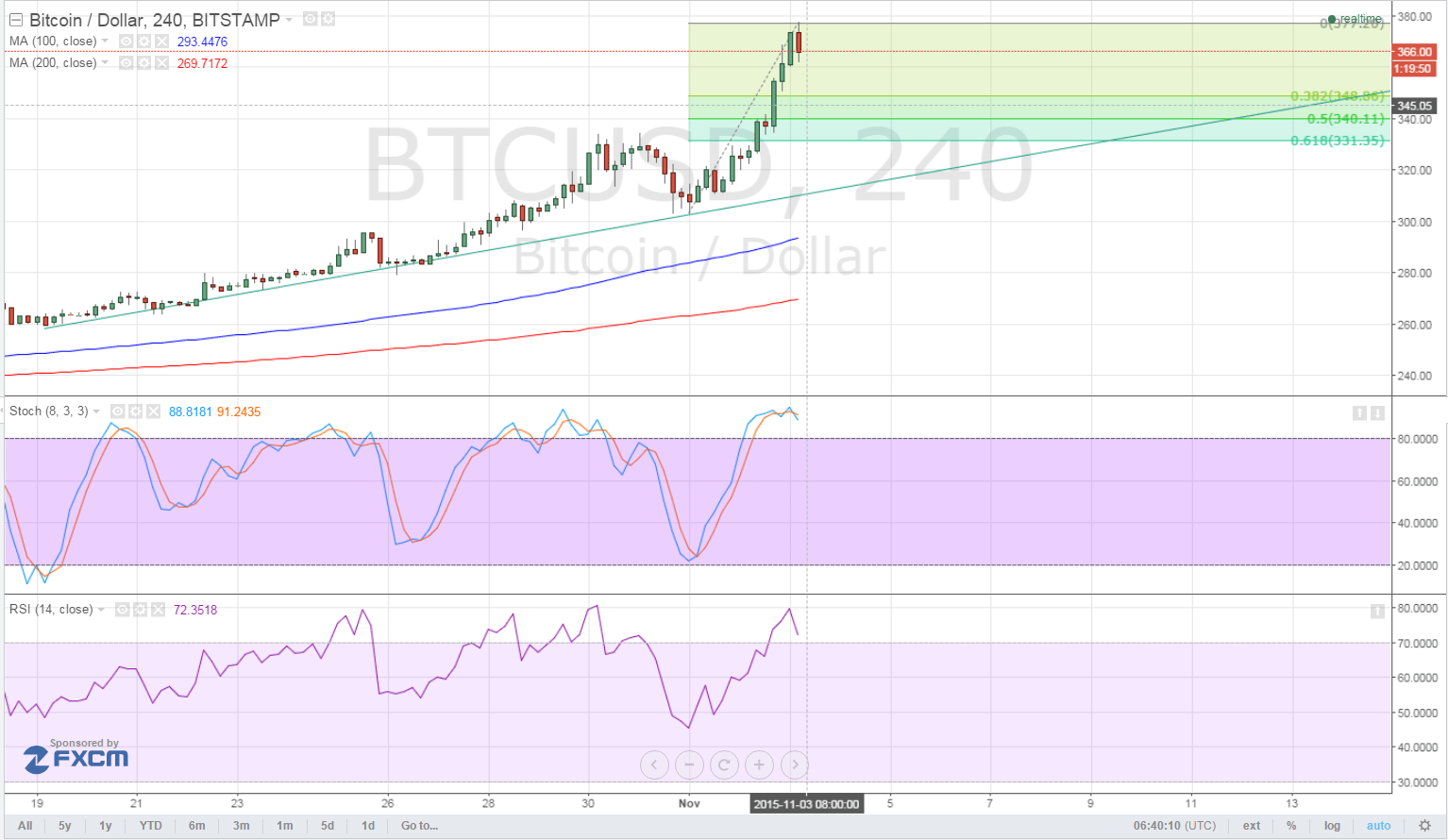Screen dimensions: 1448x840
Task: Hide the MA (100, close) indicator with the eye icon
Action: click(x=126, y=41)
